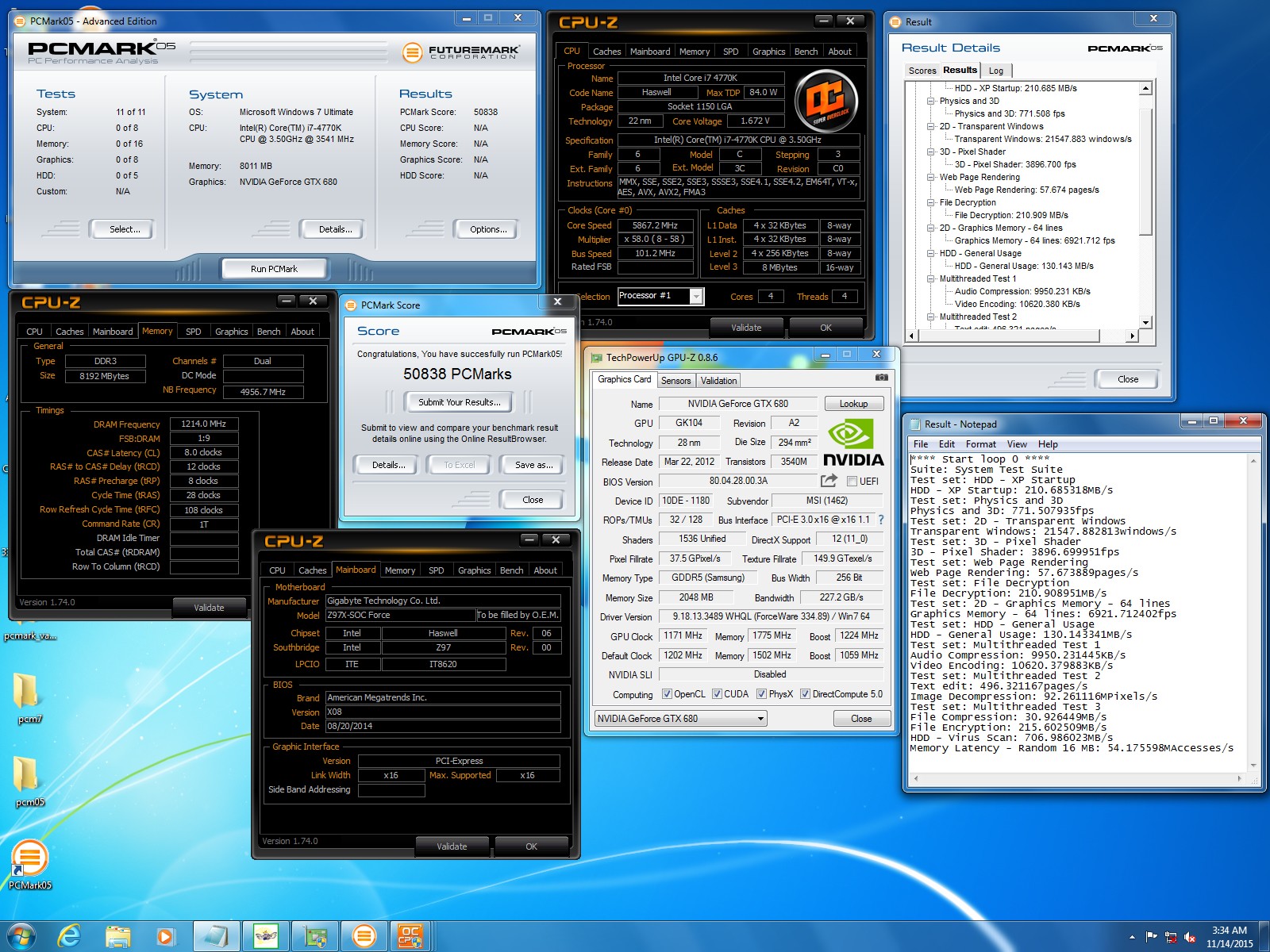Click Submit Your Results button
This screenshot has height=952, width=1270.
459,402
